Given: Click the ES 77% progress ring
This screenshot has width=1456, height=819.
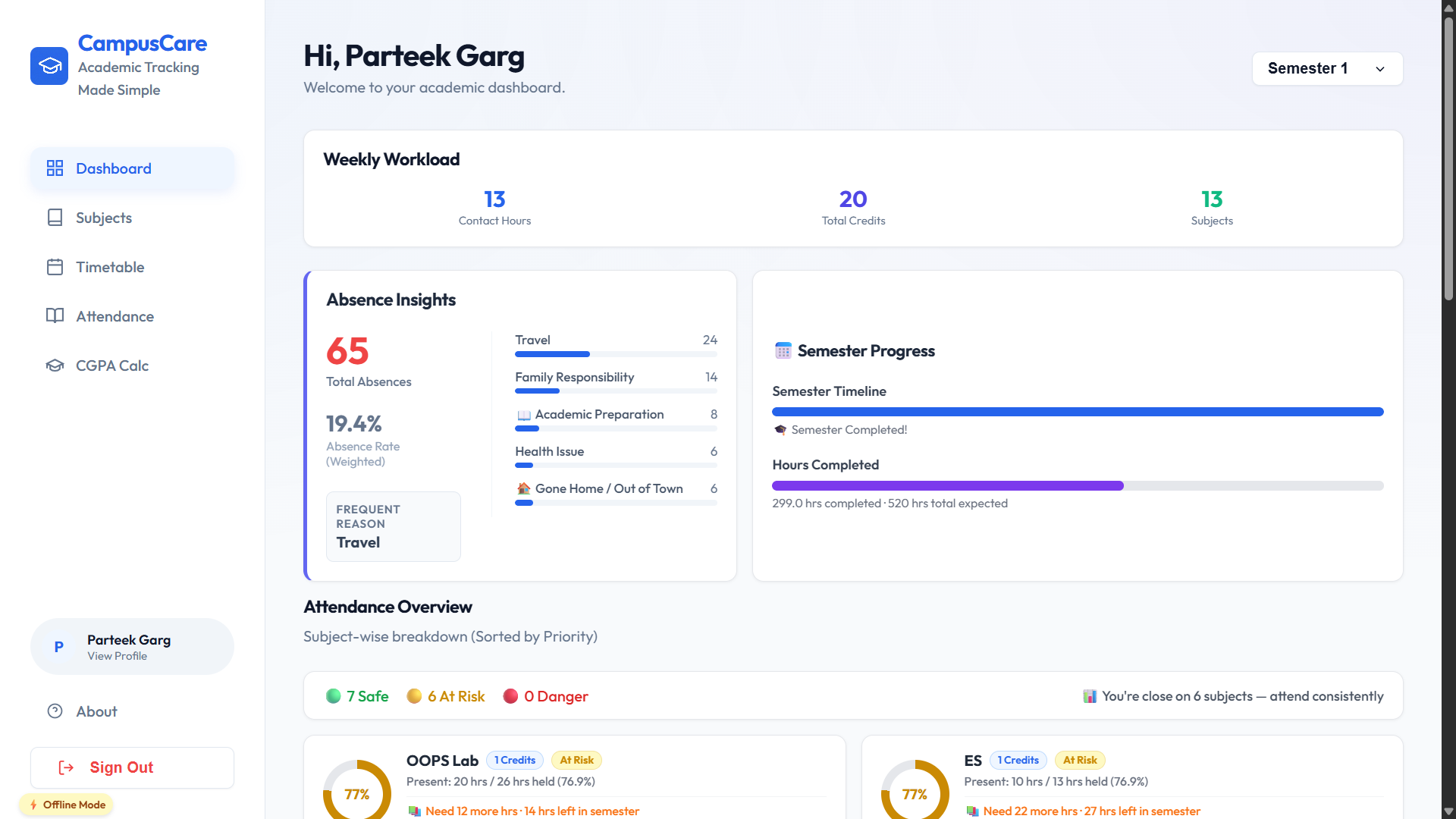Looking at the screenshot, I should click(x=915, y=789).
